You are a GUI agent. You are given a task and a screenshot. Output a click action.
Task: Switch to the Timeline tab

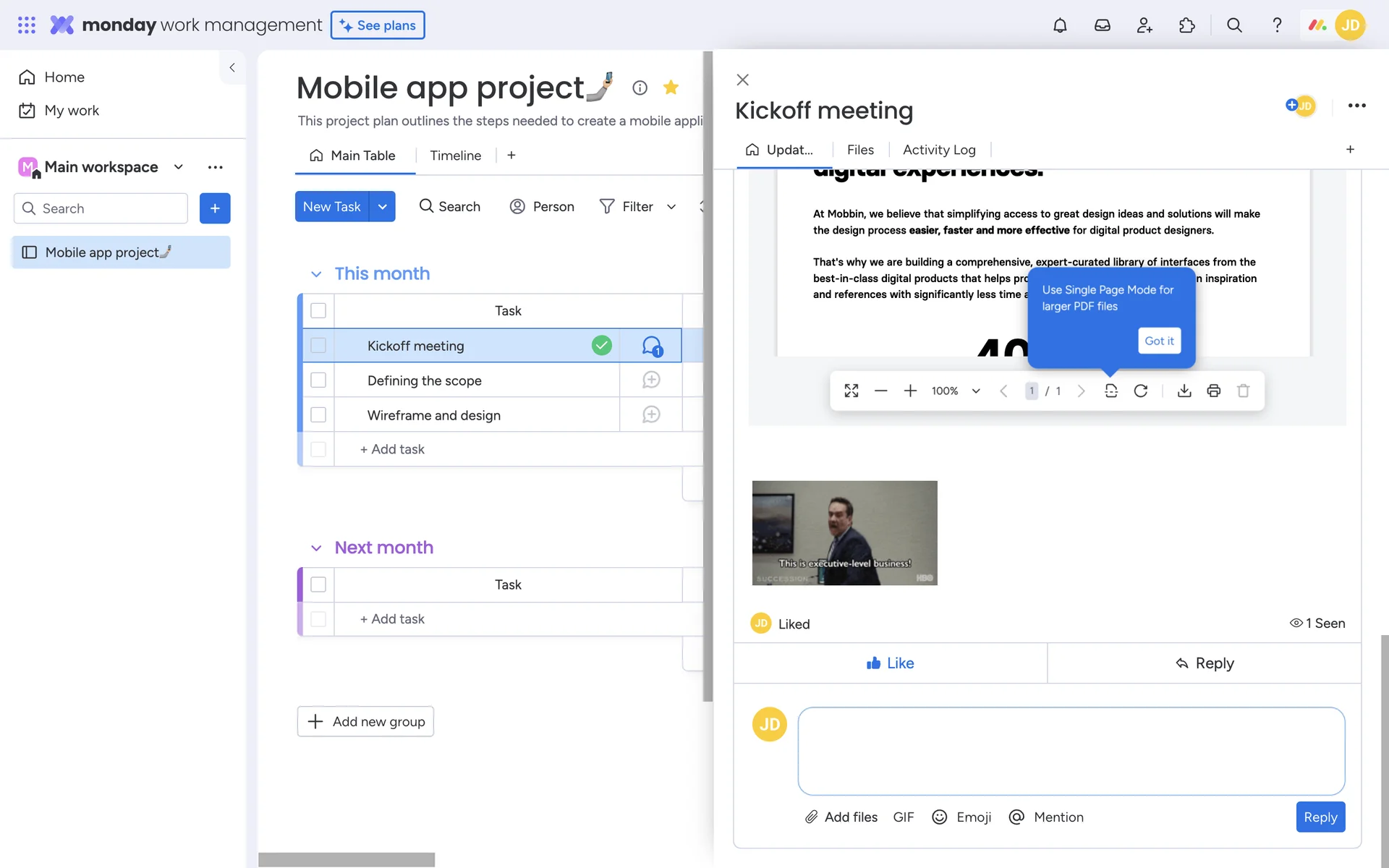455,156
